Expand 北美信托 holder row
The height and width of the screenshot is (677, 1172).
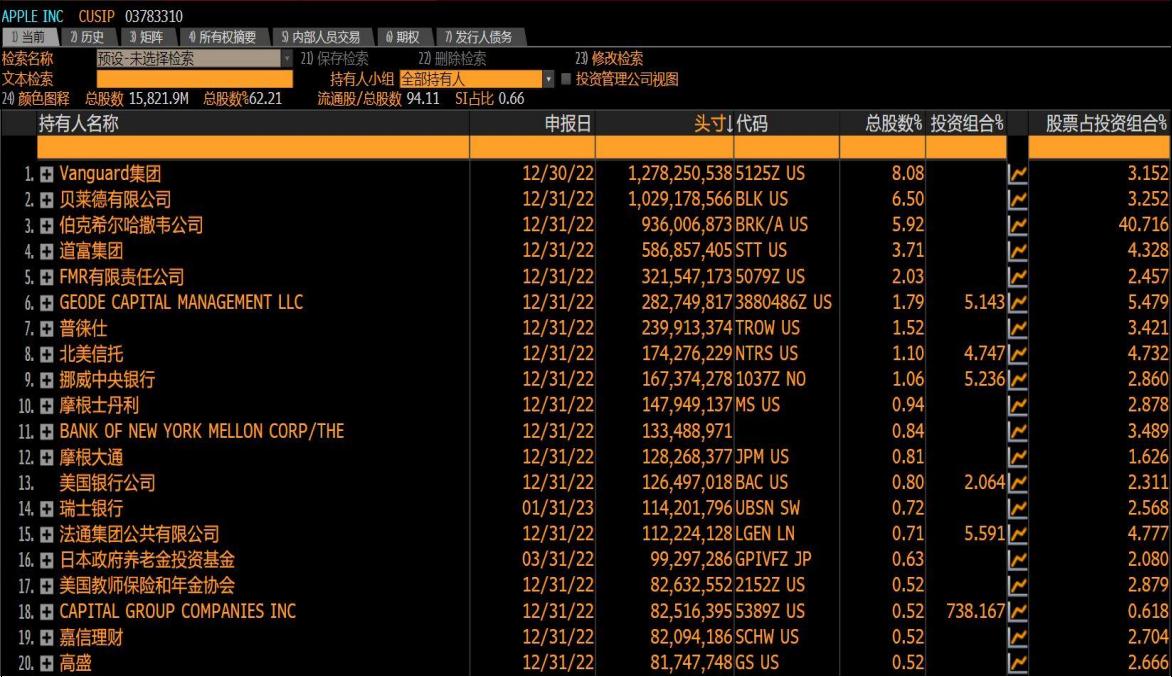pyautogui.click(x=46, y=354)
